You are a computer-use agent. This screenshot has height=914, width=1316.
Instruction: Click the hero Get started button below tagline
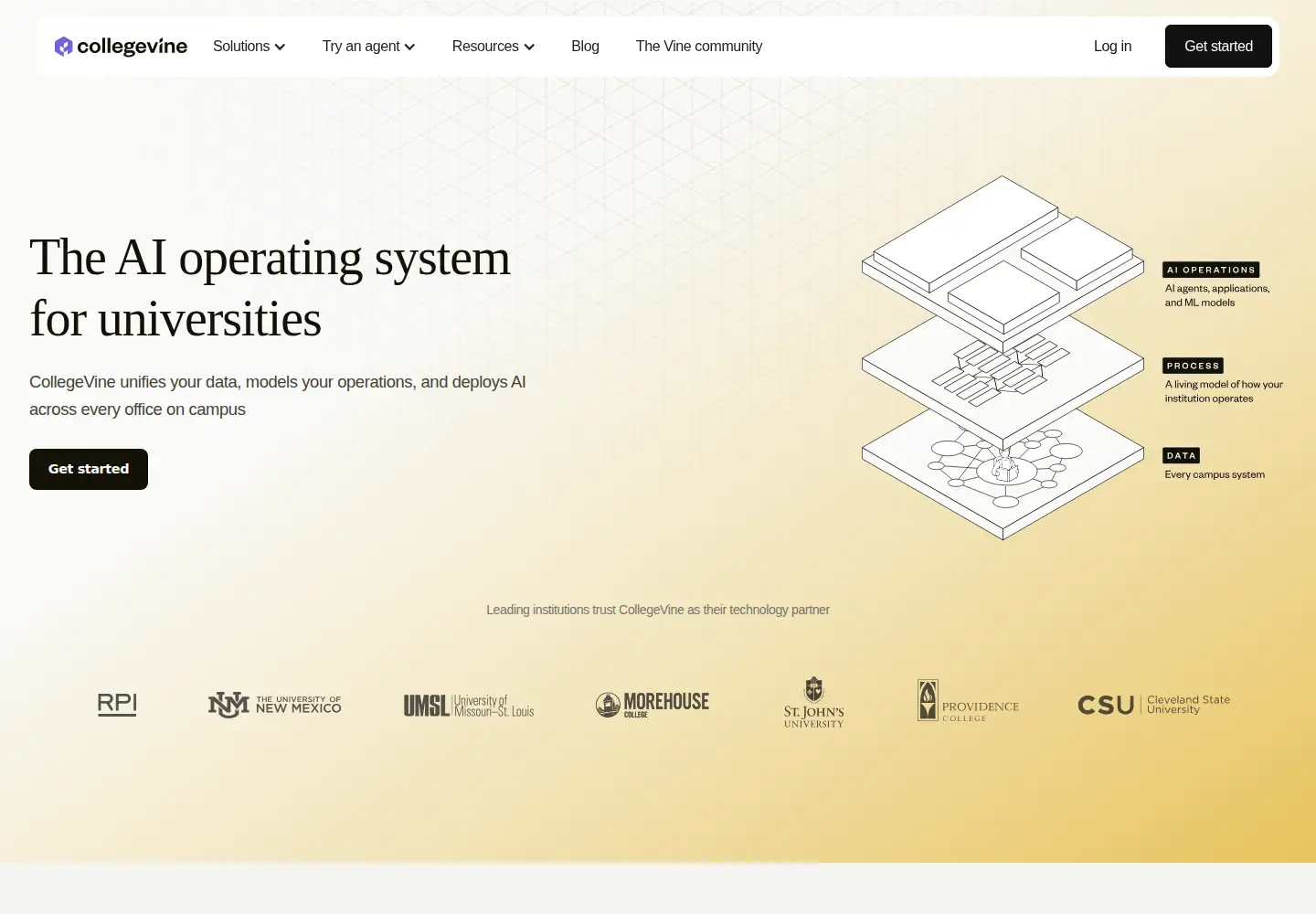[89, 469]
